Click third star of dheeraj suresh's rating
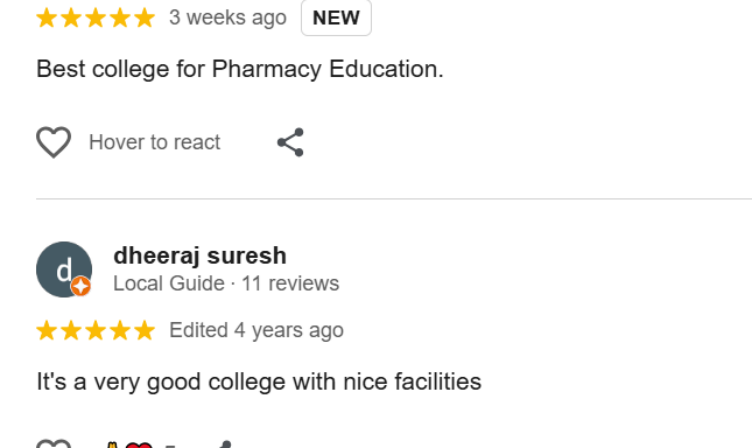Image resolution: width=753 pixels, height=448 pixels. point(96,330)
